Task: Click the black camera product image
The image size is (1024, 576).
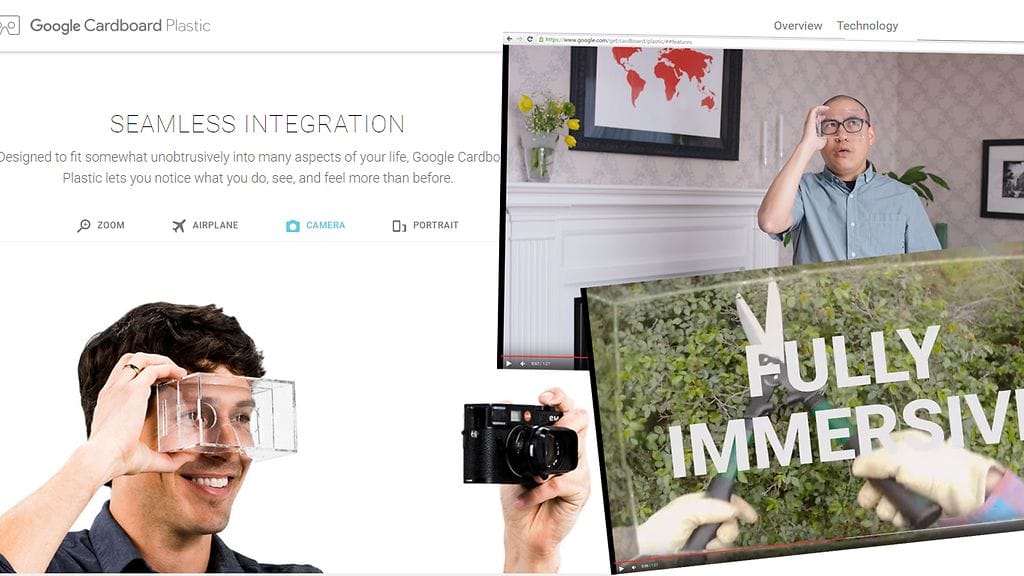Action: point(520,443)
